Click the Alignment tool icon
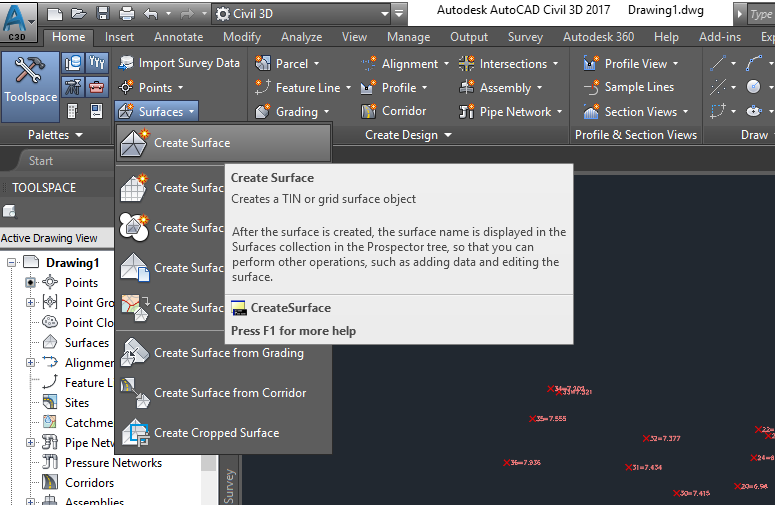The image size is (775, 507). pos(368,63)
